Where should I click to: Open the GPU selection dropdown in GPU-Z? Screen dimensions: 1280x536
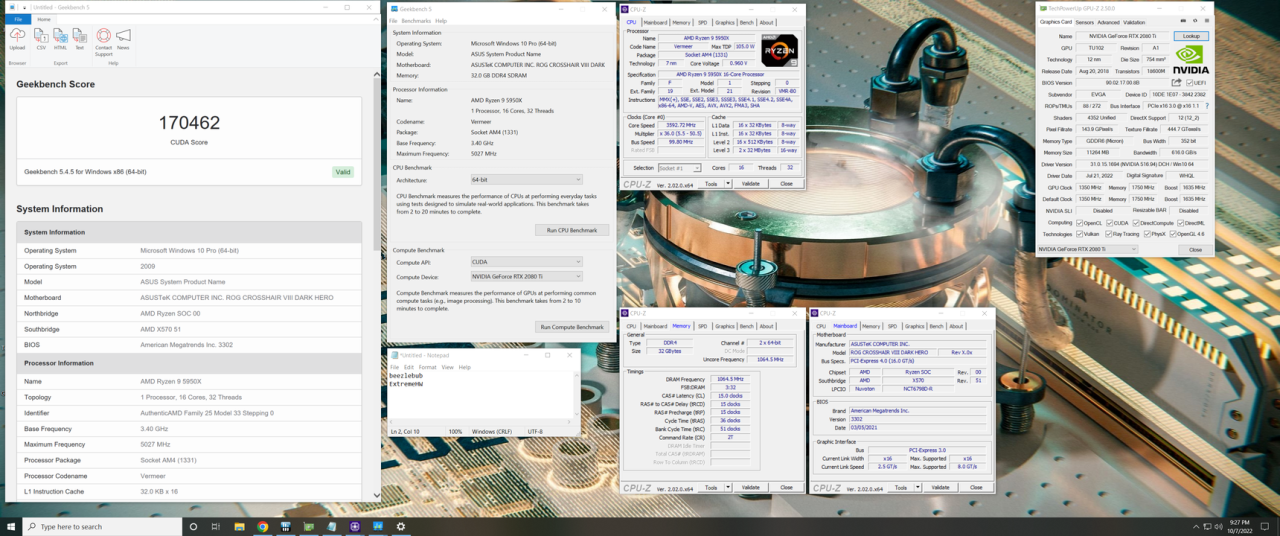[1087, 249]
